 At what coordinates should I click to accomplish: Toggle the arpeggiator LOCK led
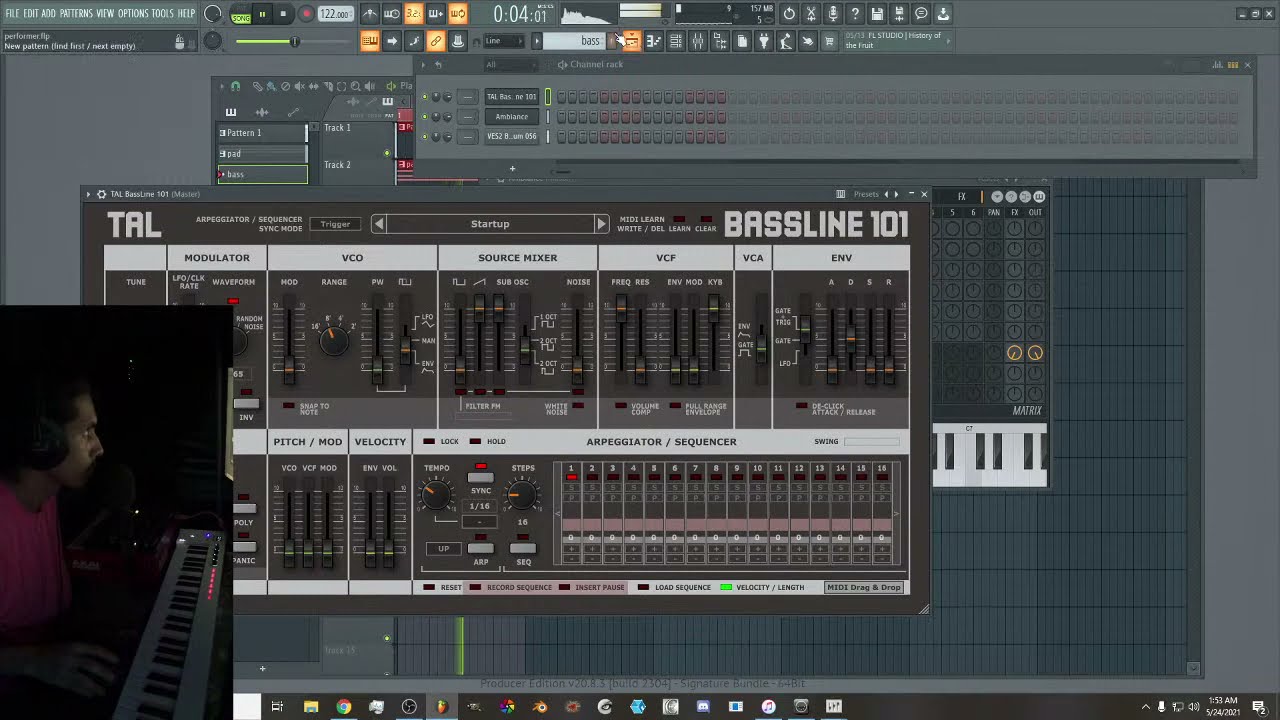coord(429,441)
